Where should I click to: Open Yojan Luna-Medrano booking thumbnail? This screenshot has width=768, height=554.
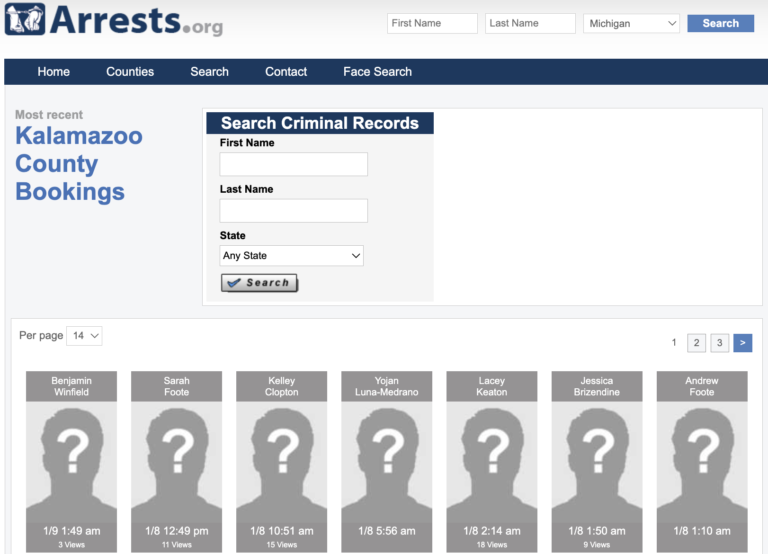click(x=386, y=461)
